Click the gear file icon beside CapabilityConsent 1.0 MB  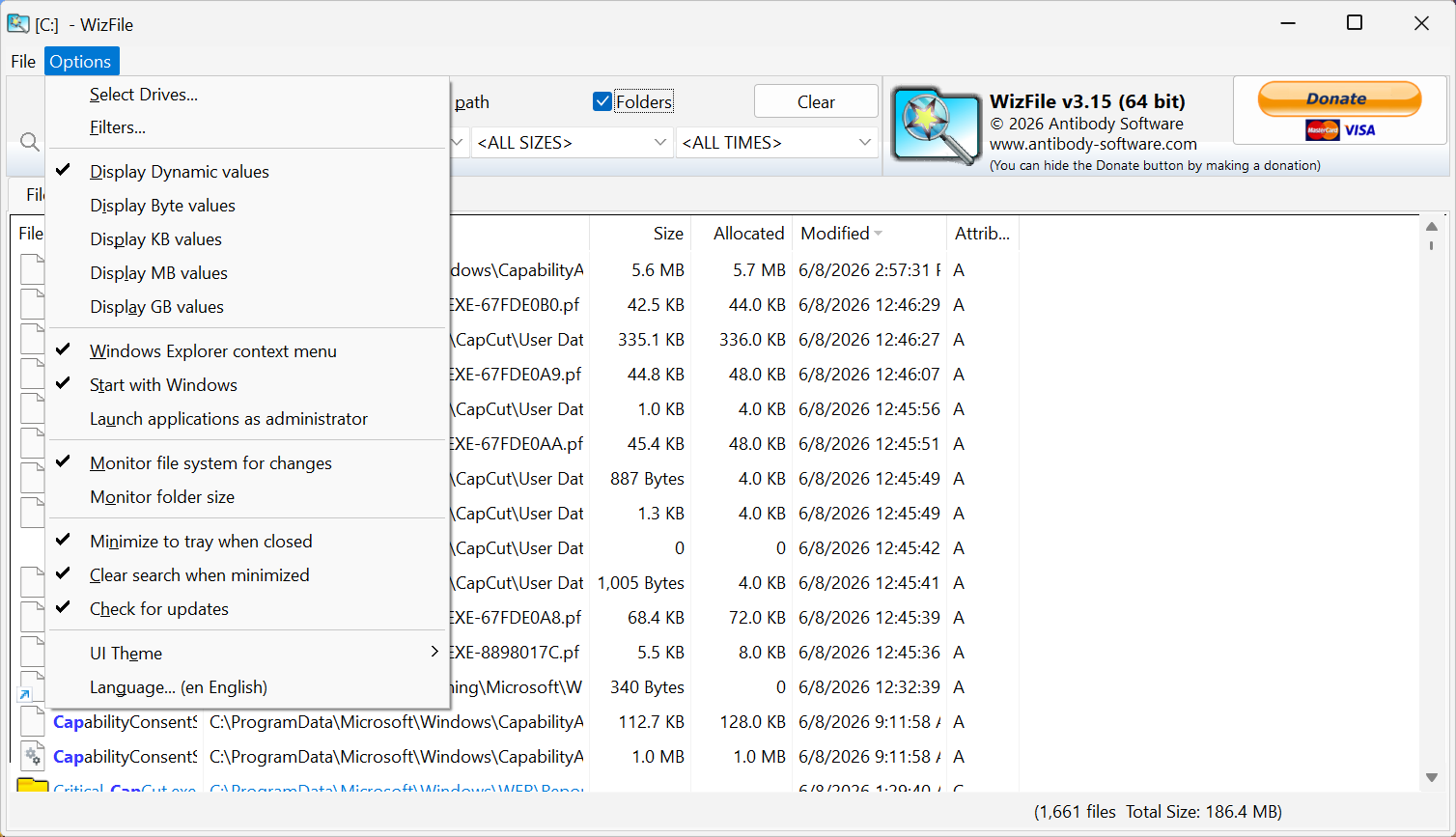(x=33, y=756)
